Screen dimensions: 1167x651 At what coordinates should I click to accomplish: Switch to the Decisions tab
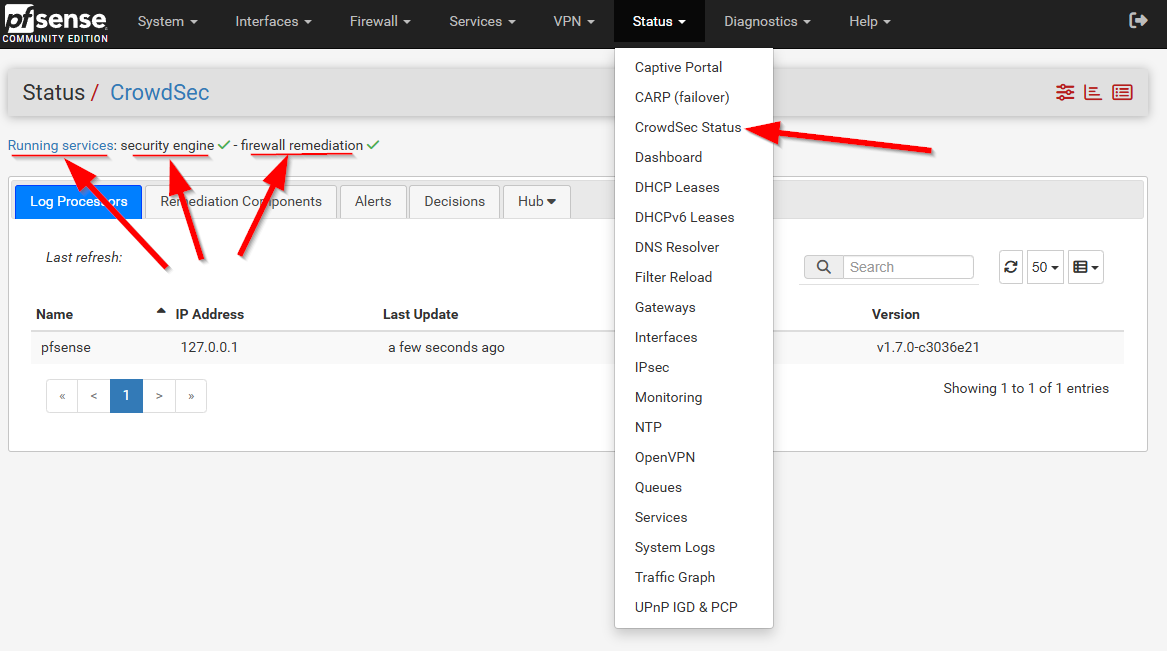click(x=454, y=201)
